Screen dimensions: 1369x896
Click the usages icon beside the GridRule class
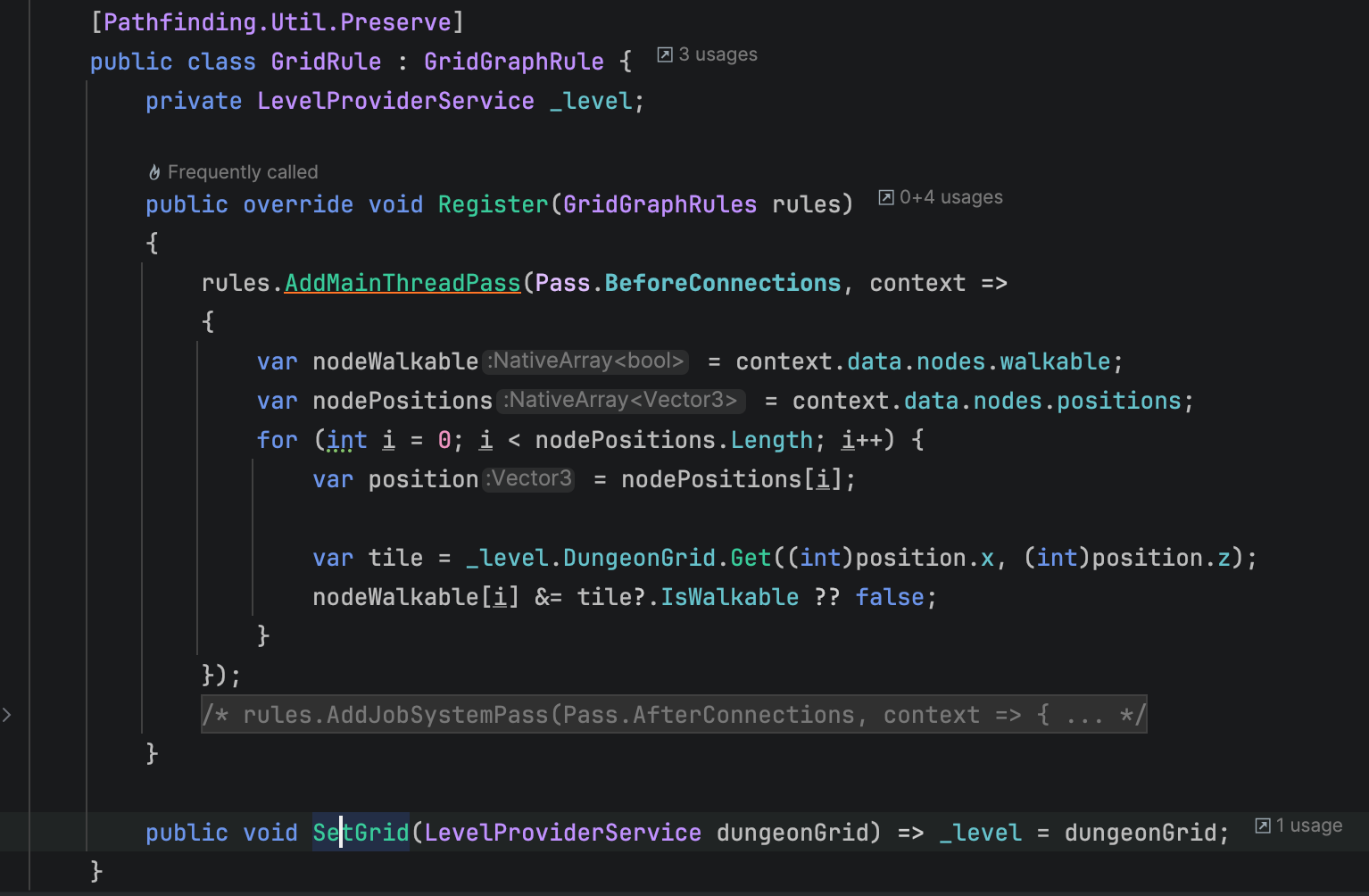[x=665, y=55]
